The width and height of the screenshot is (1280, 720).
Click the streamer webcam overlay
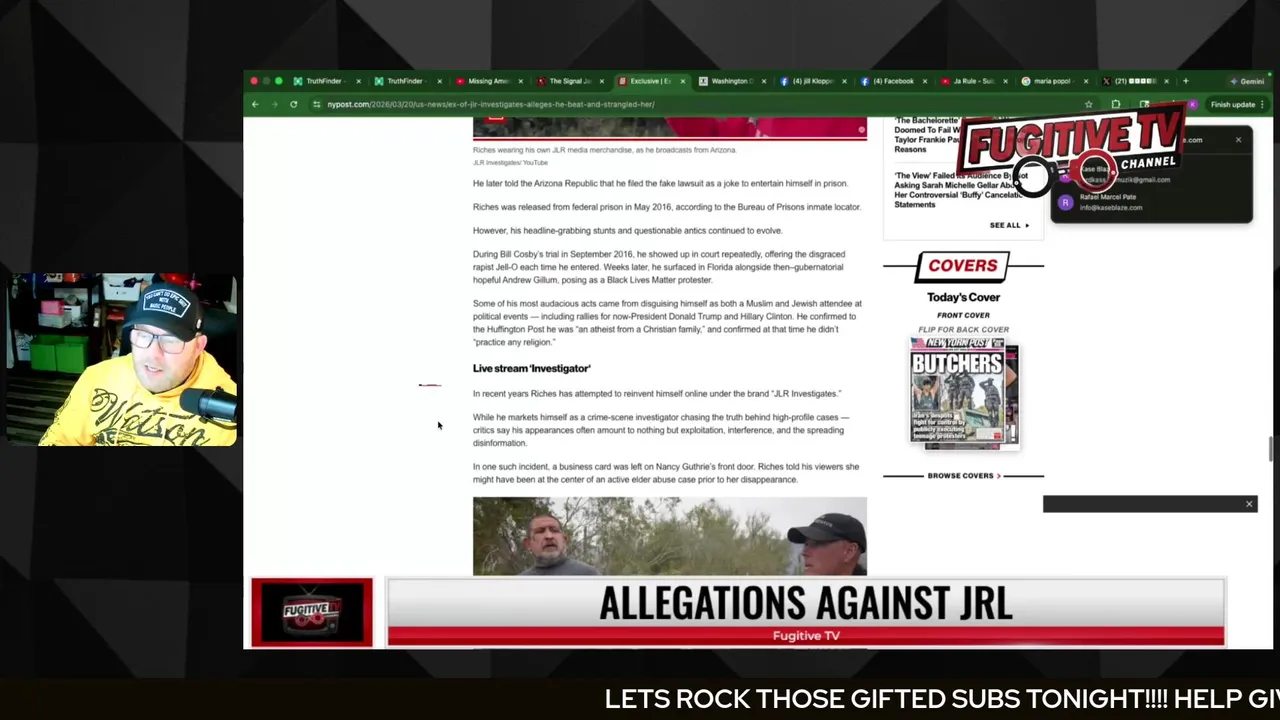[x=122, y=359]
